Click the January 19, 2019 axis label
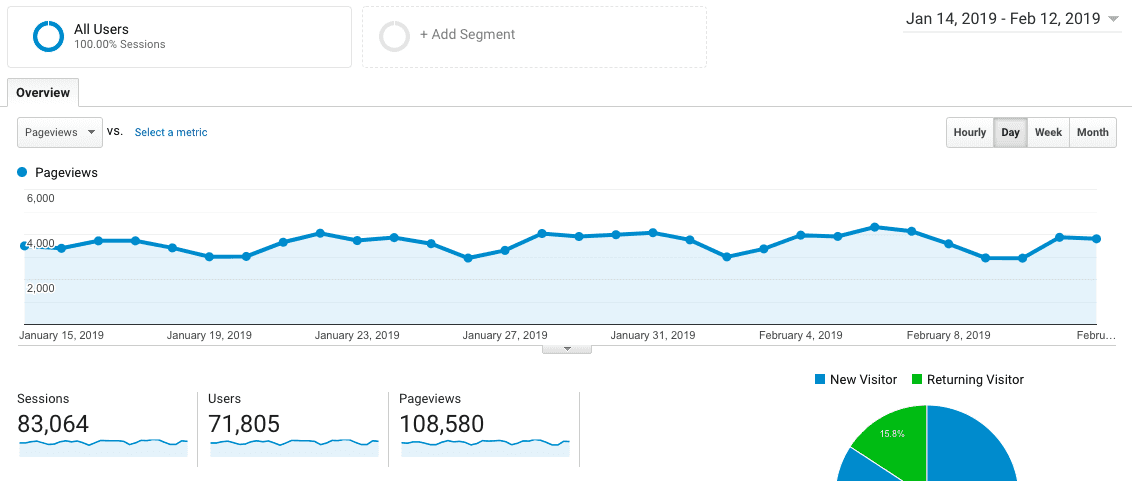 click(x=209, y=335)
